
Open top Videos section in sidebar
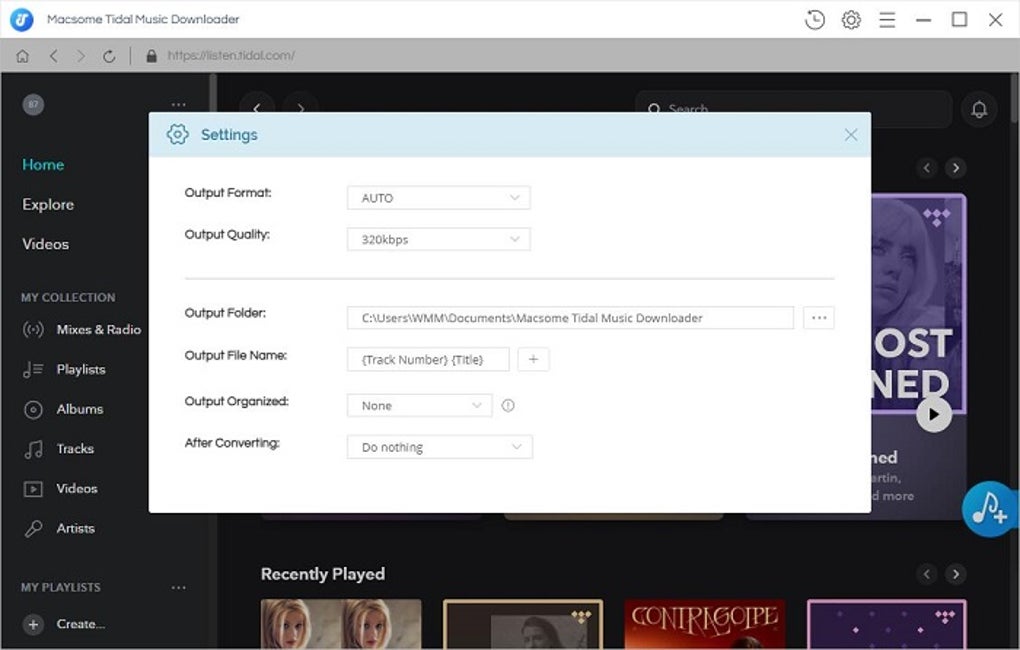tap(46, 244)
